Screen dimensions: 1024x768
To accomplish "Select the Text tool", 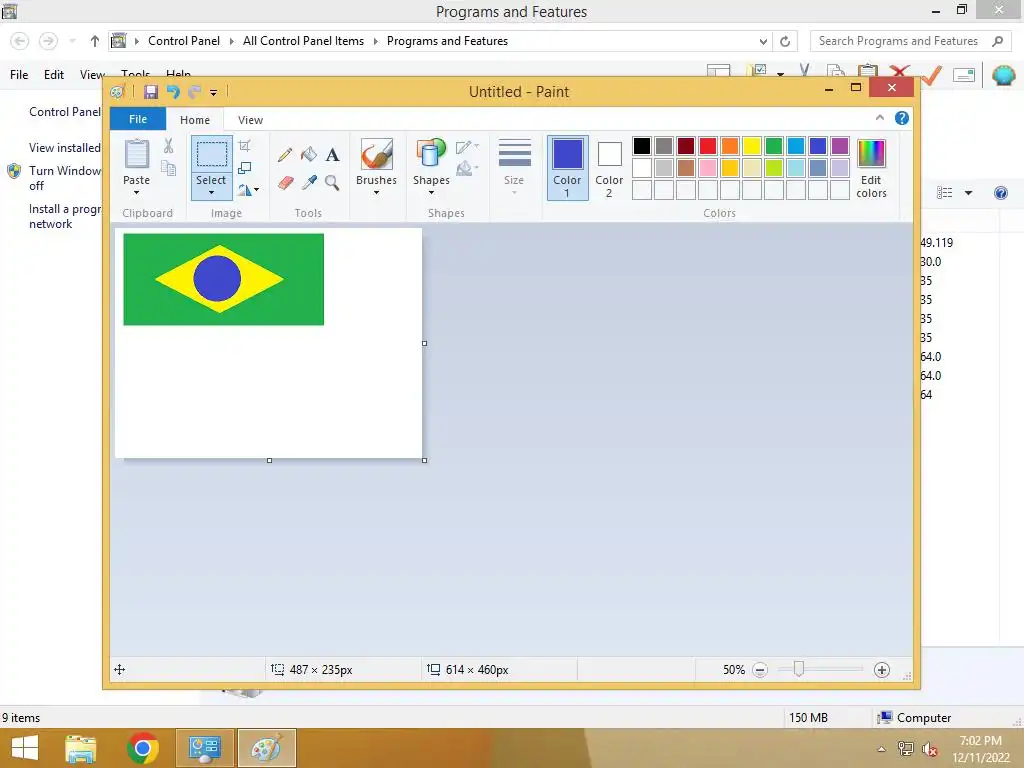I will [x=332, y=155].
